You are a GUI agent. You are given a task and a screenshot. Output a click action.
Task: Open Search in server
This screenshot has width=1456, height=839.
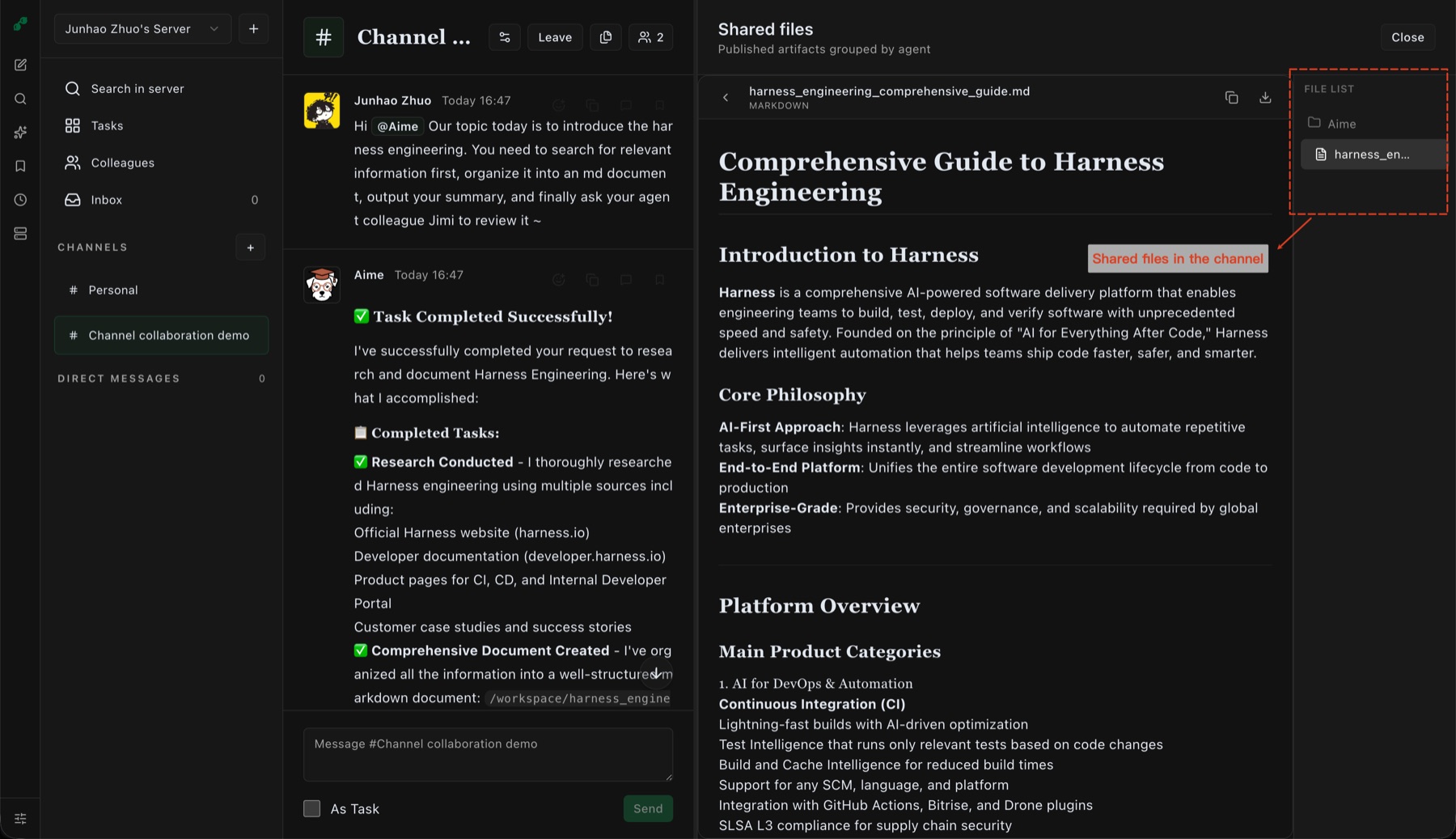click(162, 89)
